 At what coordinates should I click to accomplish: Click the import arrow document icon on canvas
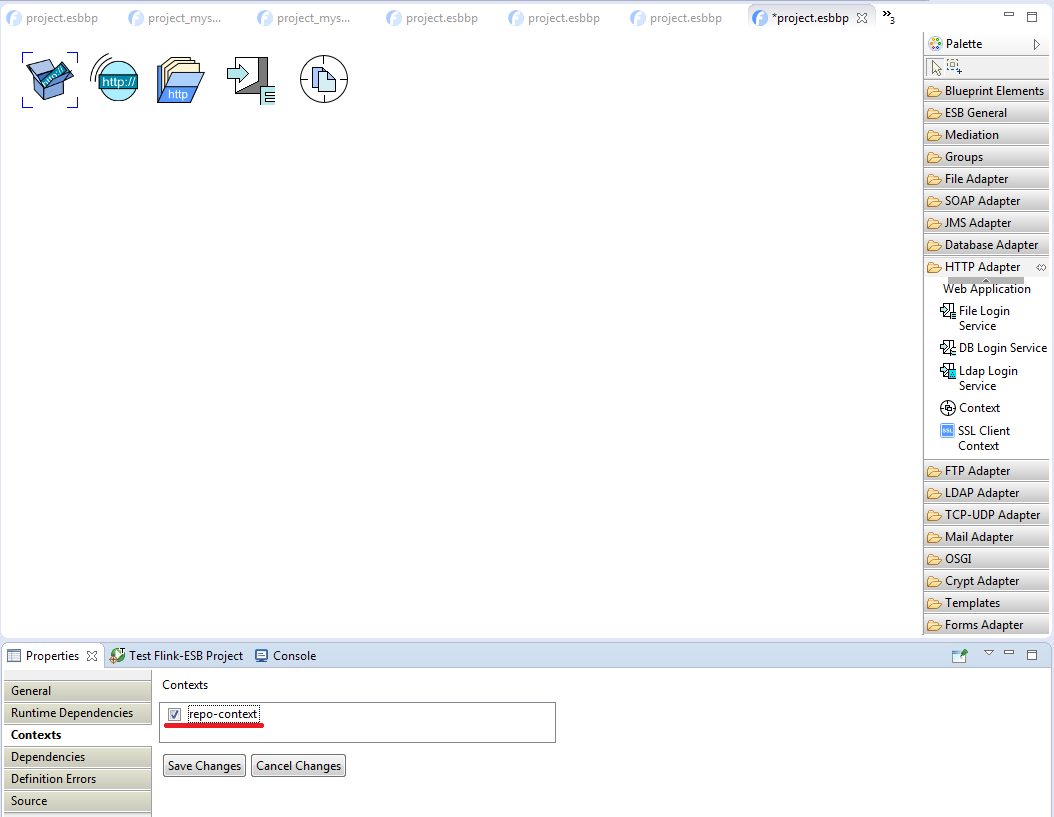point(250,80)
